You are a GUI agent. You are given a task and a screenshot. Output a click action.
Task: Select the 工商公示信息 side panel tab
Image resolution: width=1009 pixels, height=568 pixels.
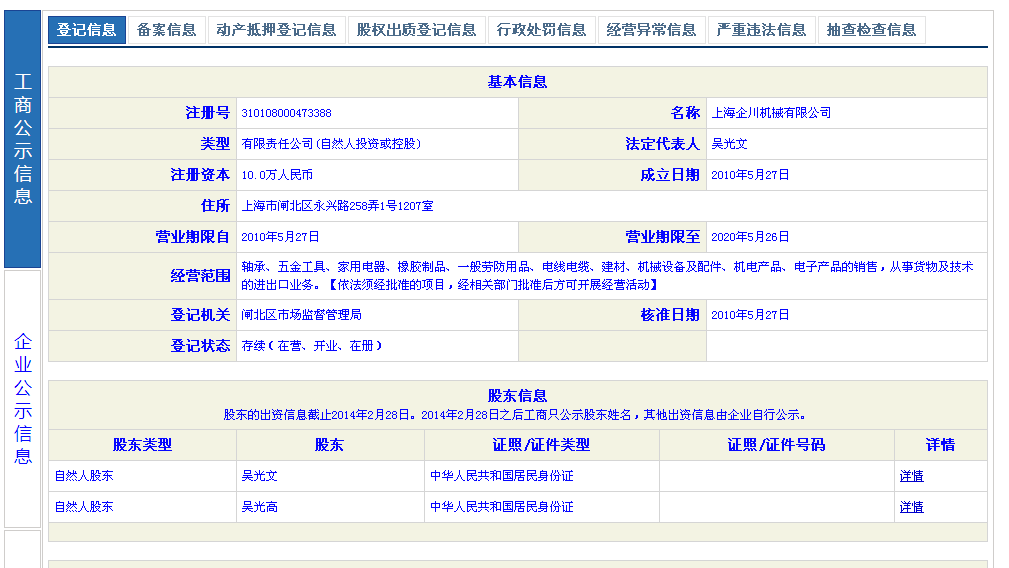coord(23,139)
